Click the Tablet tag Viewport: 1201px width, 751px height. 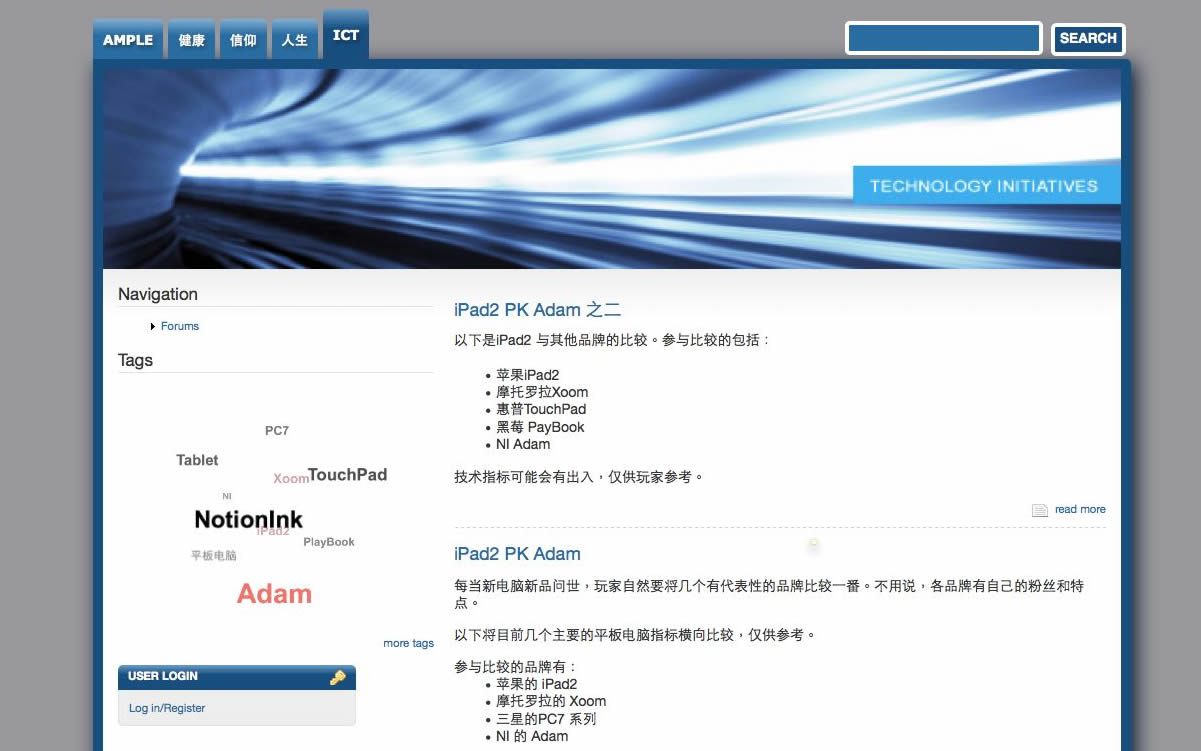pyautogui.click(x=197, y=460)
